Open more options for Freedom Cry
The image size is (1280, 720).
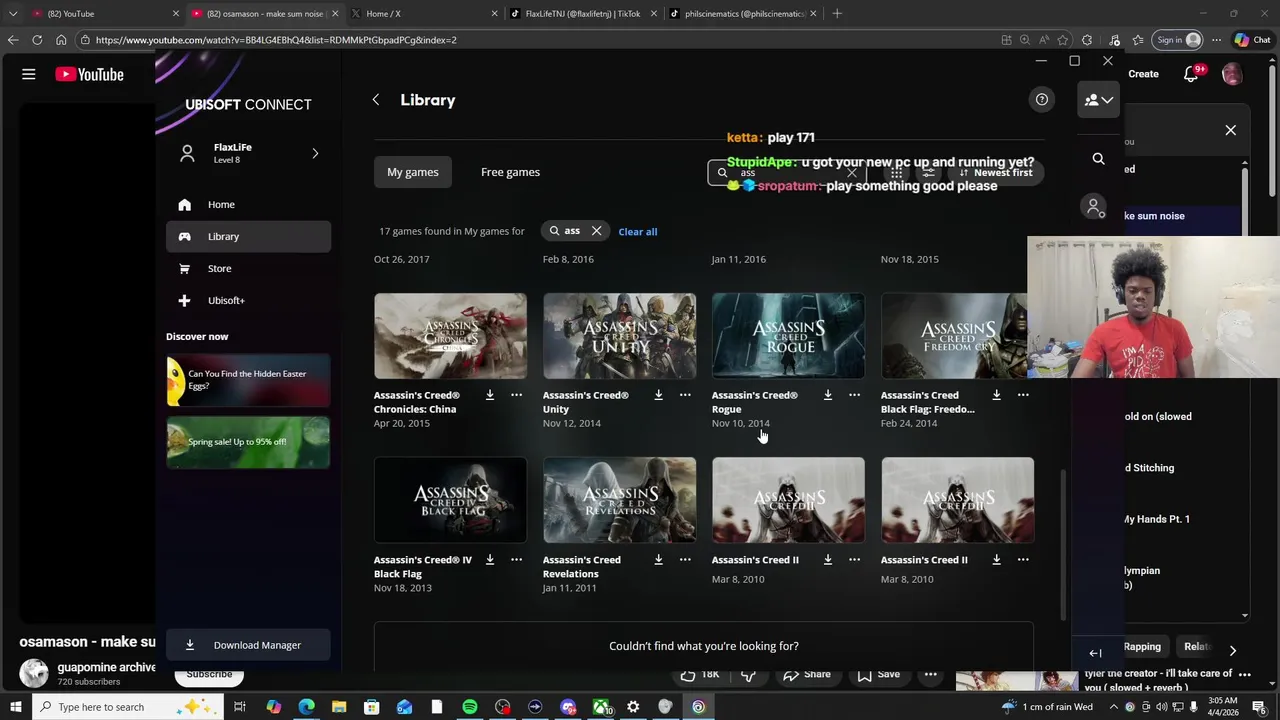click(1023, 396)
